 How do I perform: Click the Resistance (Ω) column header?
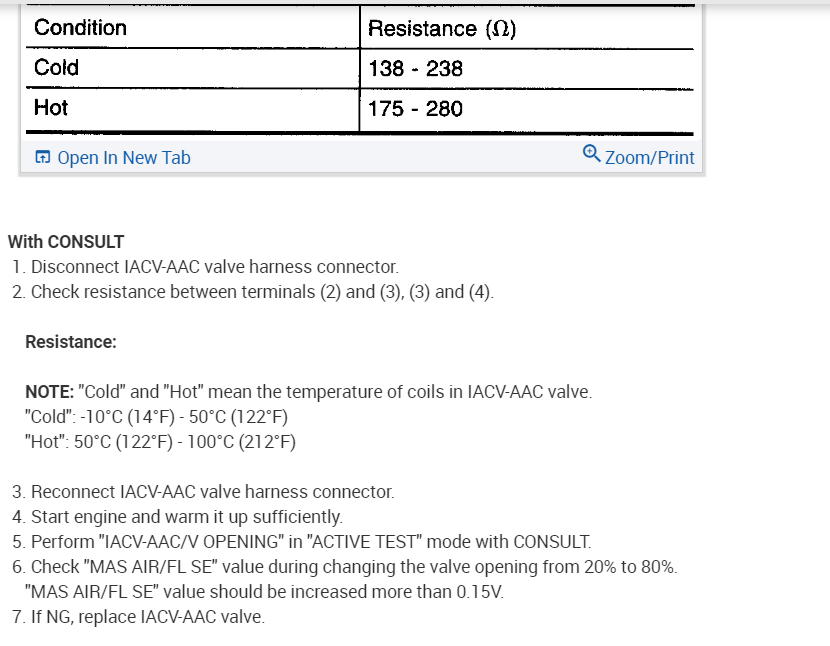click(441, 29)
